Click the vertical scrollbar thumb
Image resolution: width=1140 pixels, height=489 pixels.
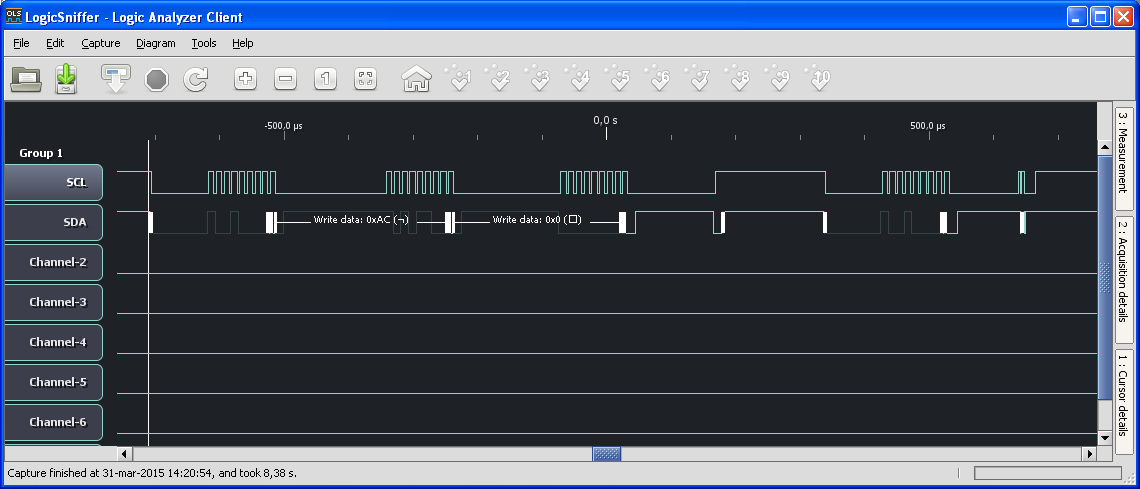click(x=1105, y=277)
